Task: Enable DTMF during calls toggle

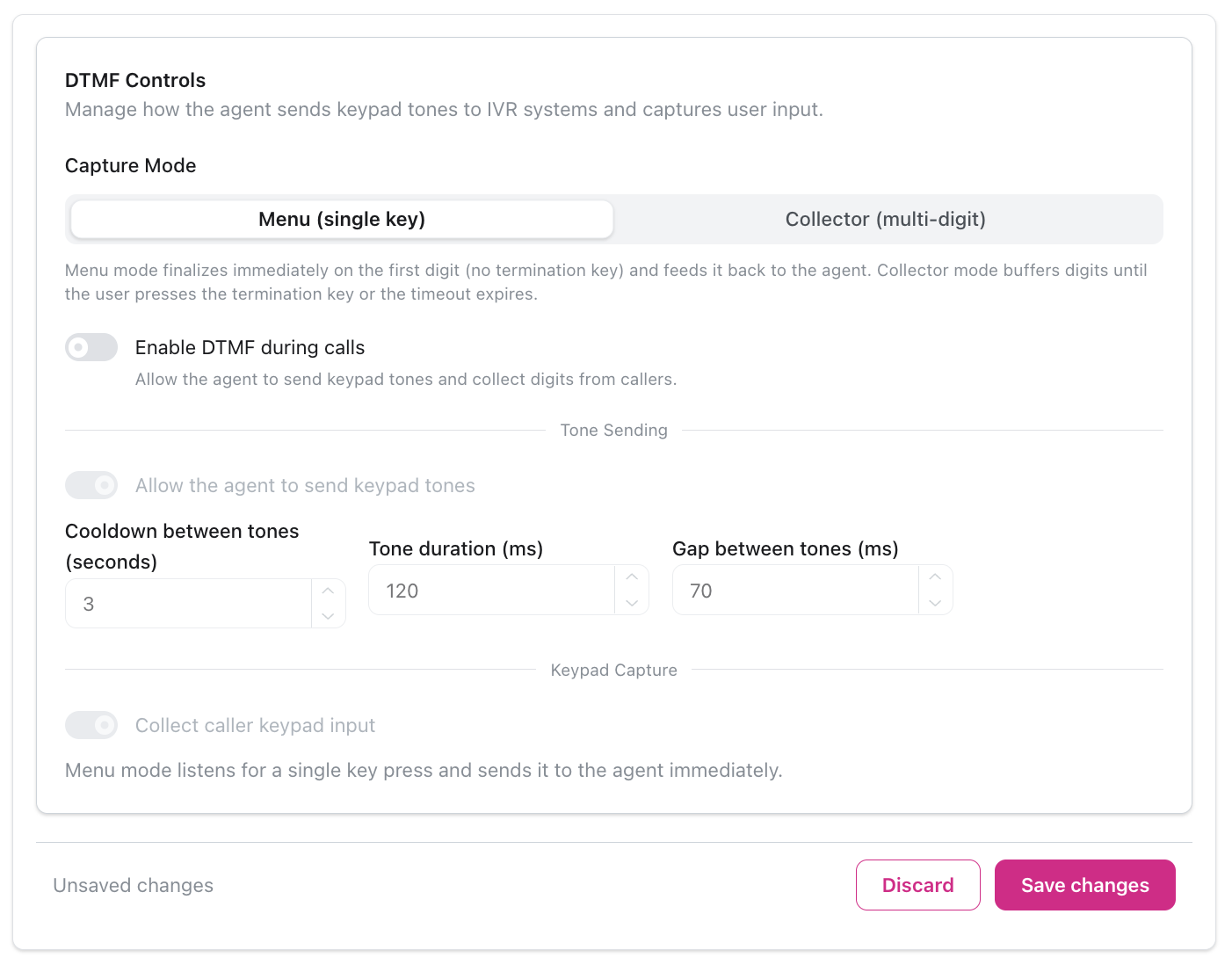Action: coord(91,347)
